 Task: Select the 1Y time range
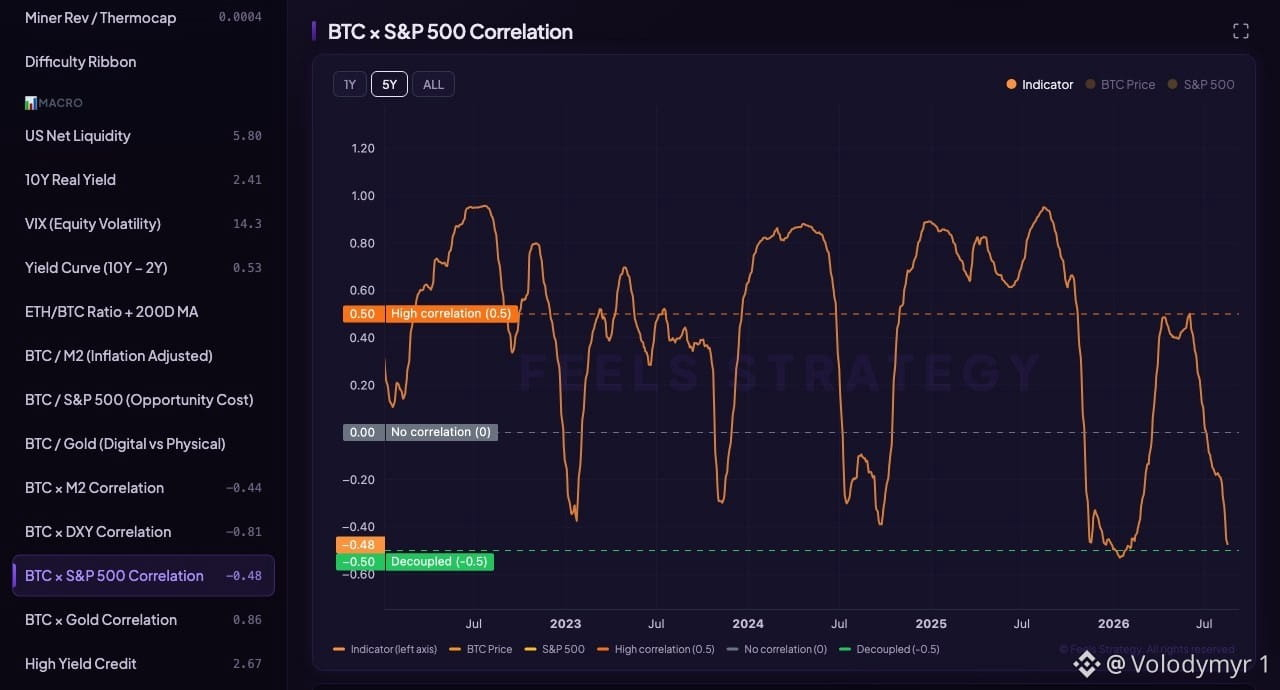(350, 84)
